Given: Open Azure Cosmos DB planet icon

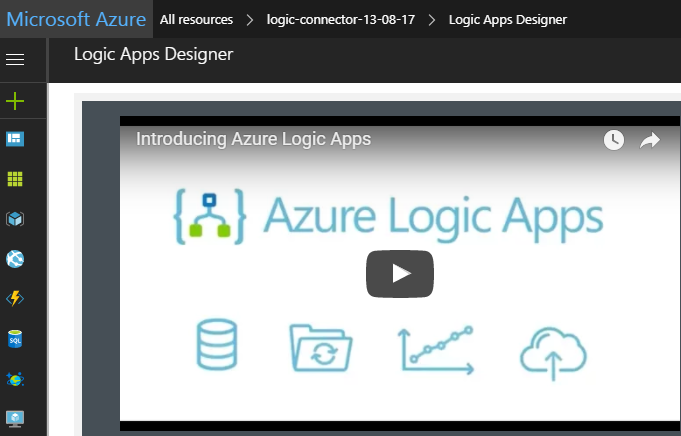Looking at the screenshot, I should [15, 379].
